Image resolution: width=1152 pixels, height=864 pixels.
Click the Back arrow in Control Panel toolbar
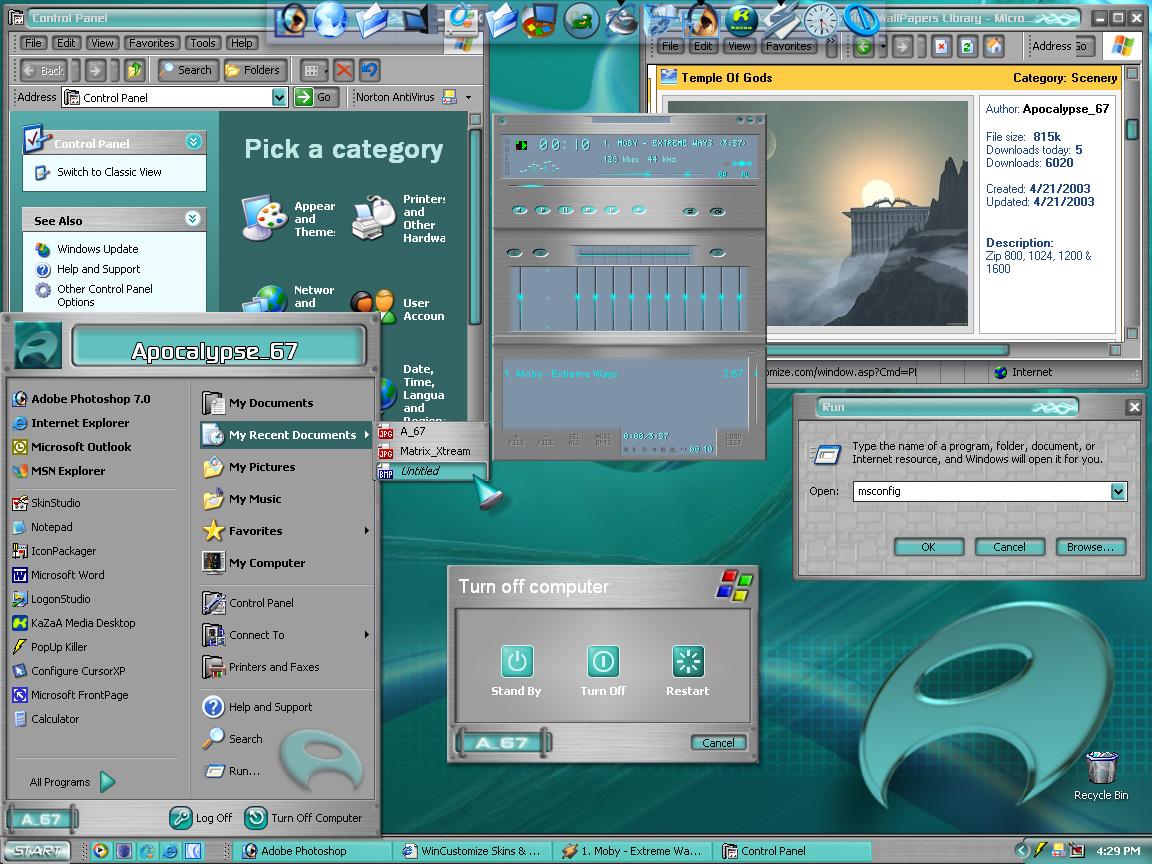pyautogui.click(x=42, y=71)
